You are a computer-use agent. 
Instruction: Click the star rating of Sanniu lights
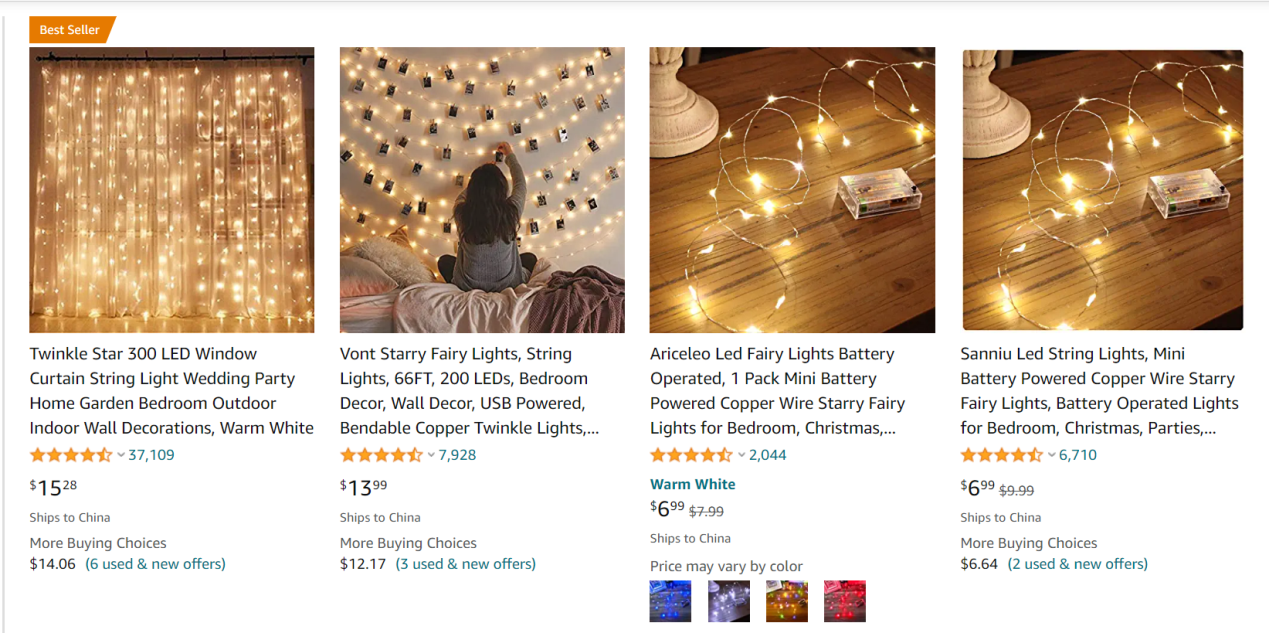tap(1001, 455)
